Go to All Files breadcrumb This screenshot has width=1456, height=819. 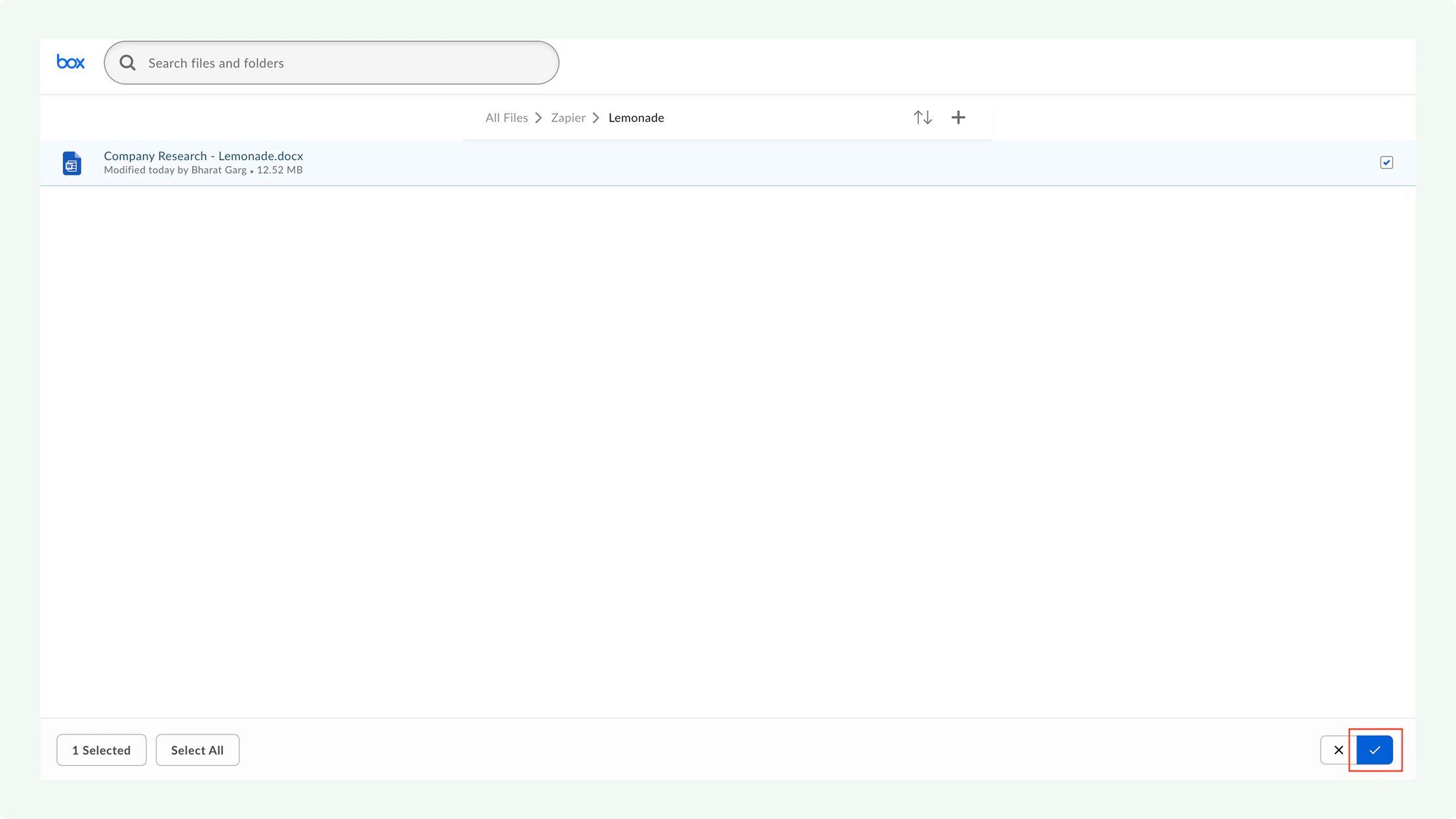506,117
